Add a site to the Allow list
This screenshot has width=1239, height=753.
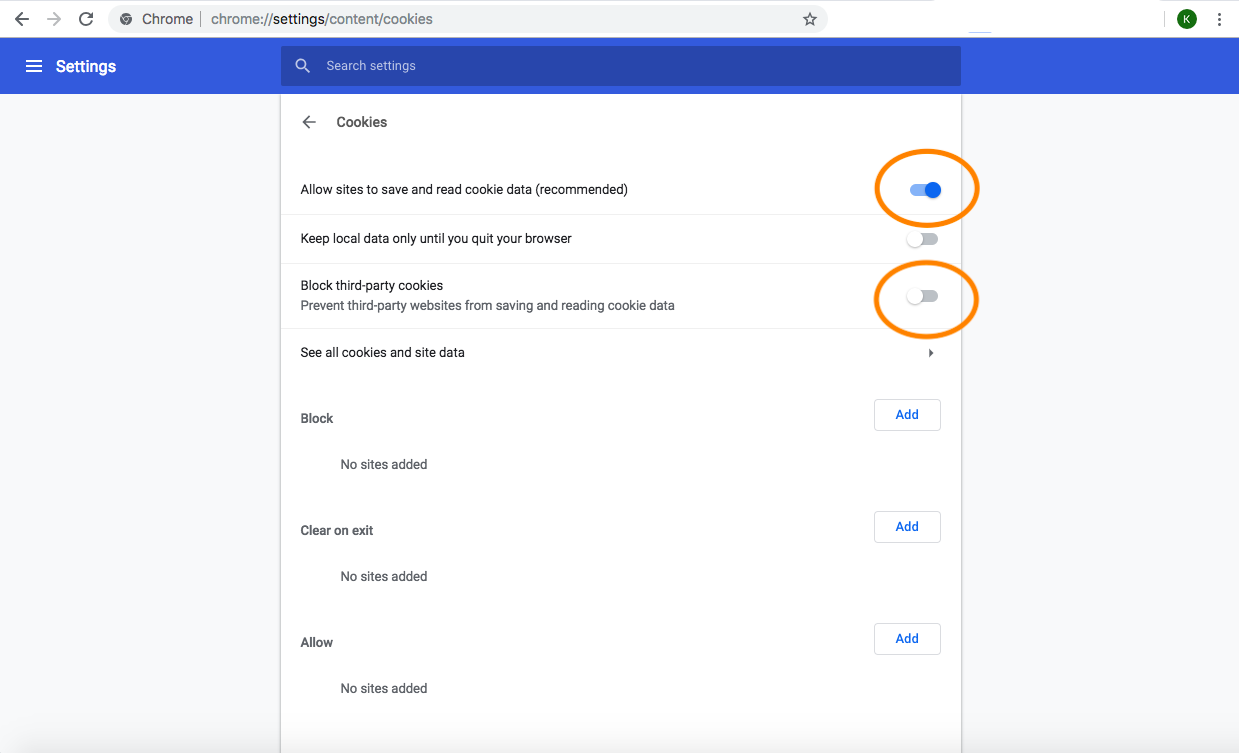coord(907,639)
